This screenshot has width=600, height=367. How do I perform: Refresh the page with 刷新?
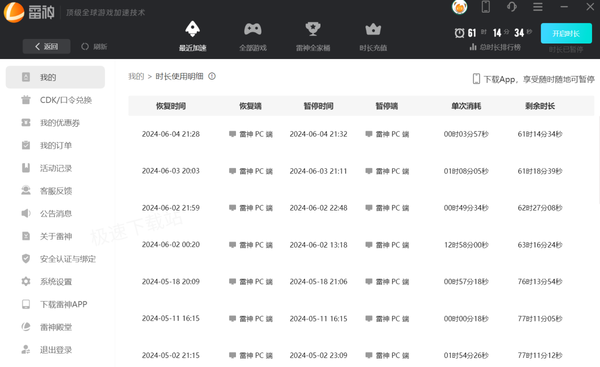pos(94,46)
